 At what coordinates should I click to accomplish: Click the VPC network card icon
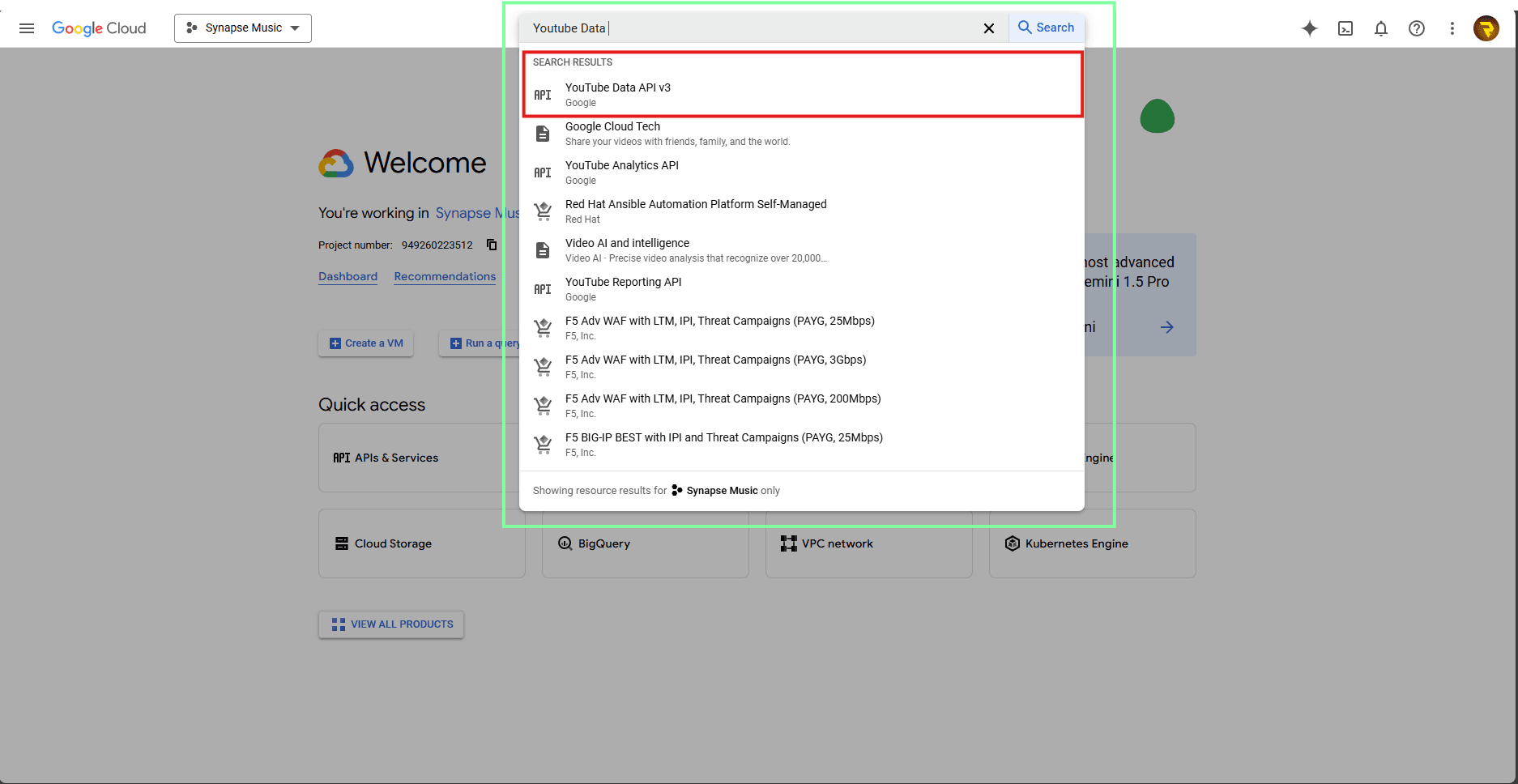point(789,543)
